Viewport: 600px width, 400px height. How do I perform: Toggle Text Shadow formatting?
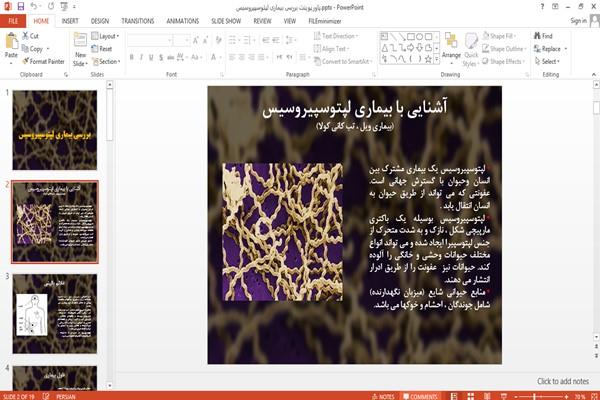coord(161,57)
